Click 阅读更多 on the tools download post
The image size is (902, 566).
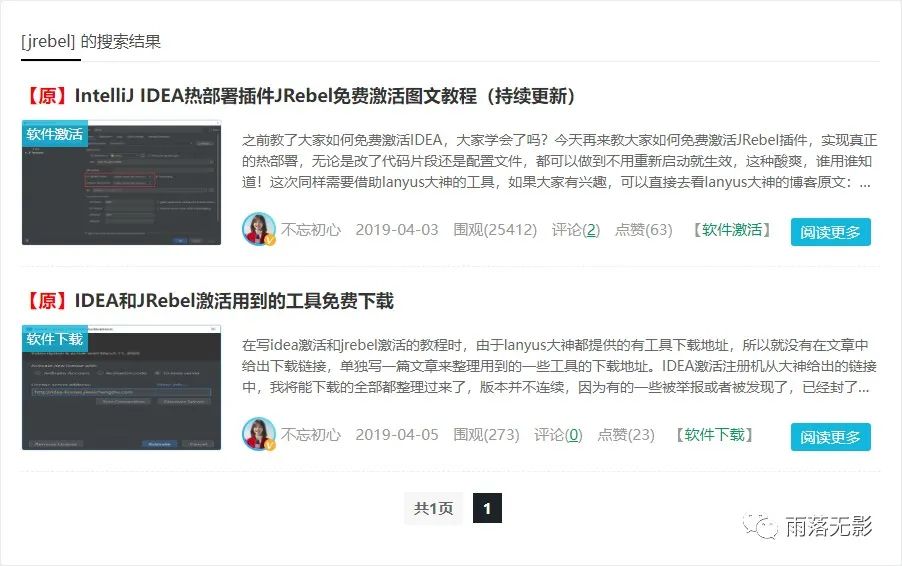tap(831, 437)
